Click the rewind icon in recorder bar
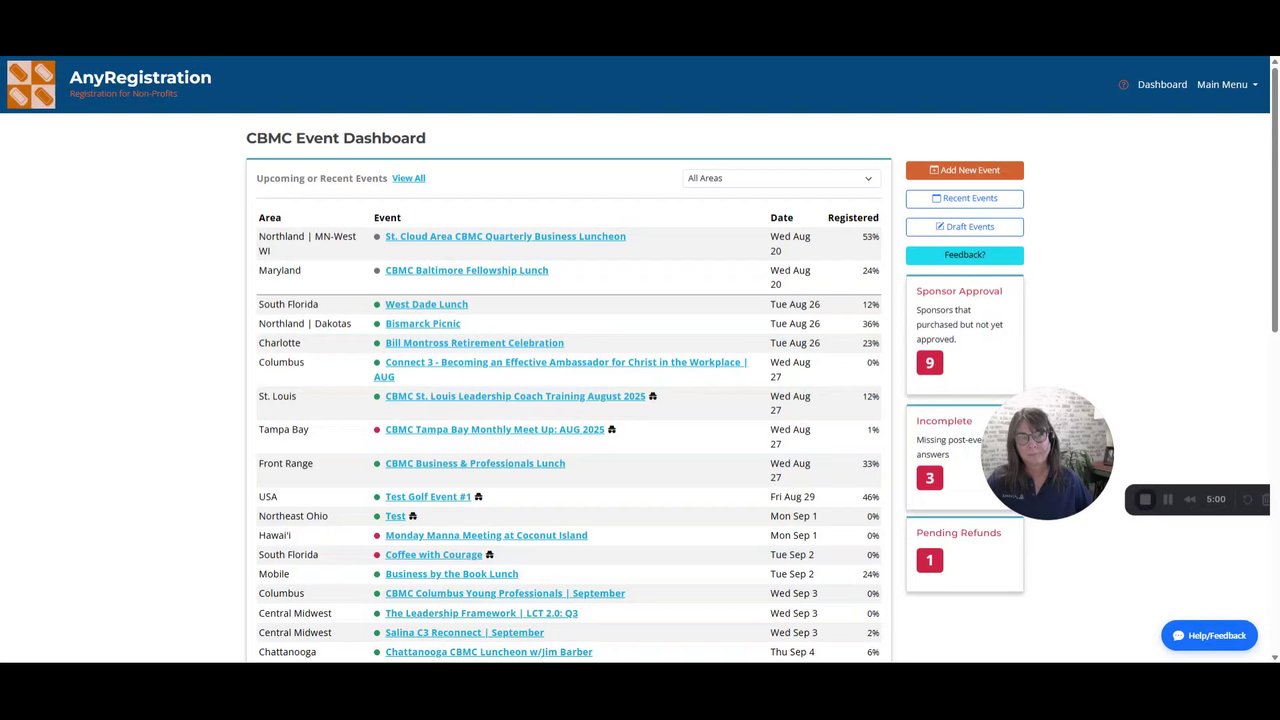1280x720 pixels. click(x=1190, y=500)
